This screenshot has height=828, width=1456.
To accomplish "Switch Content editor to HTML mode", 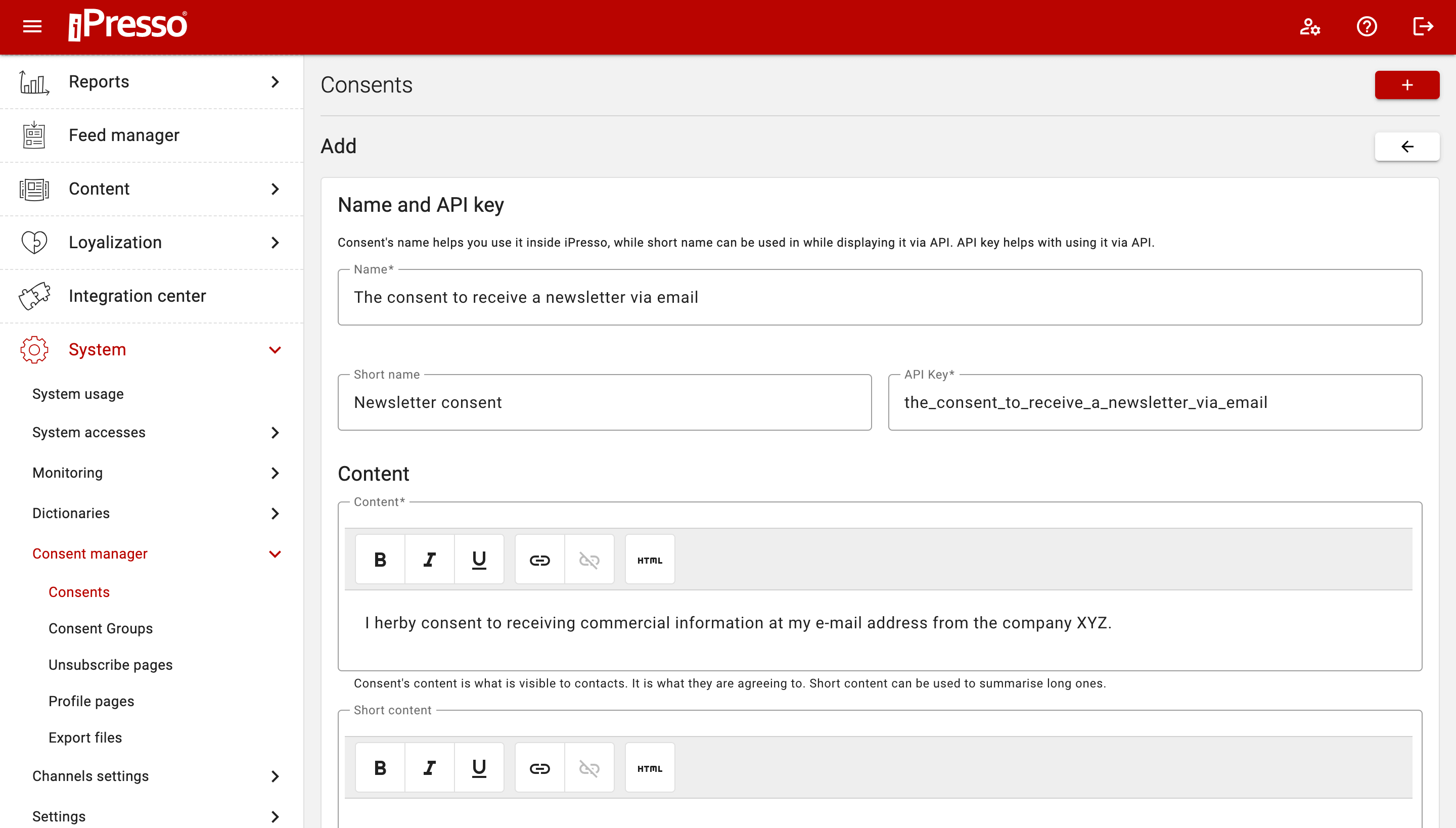I will (650, 560).
